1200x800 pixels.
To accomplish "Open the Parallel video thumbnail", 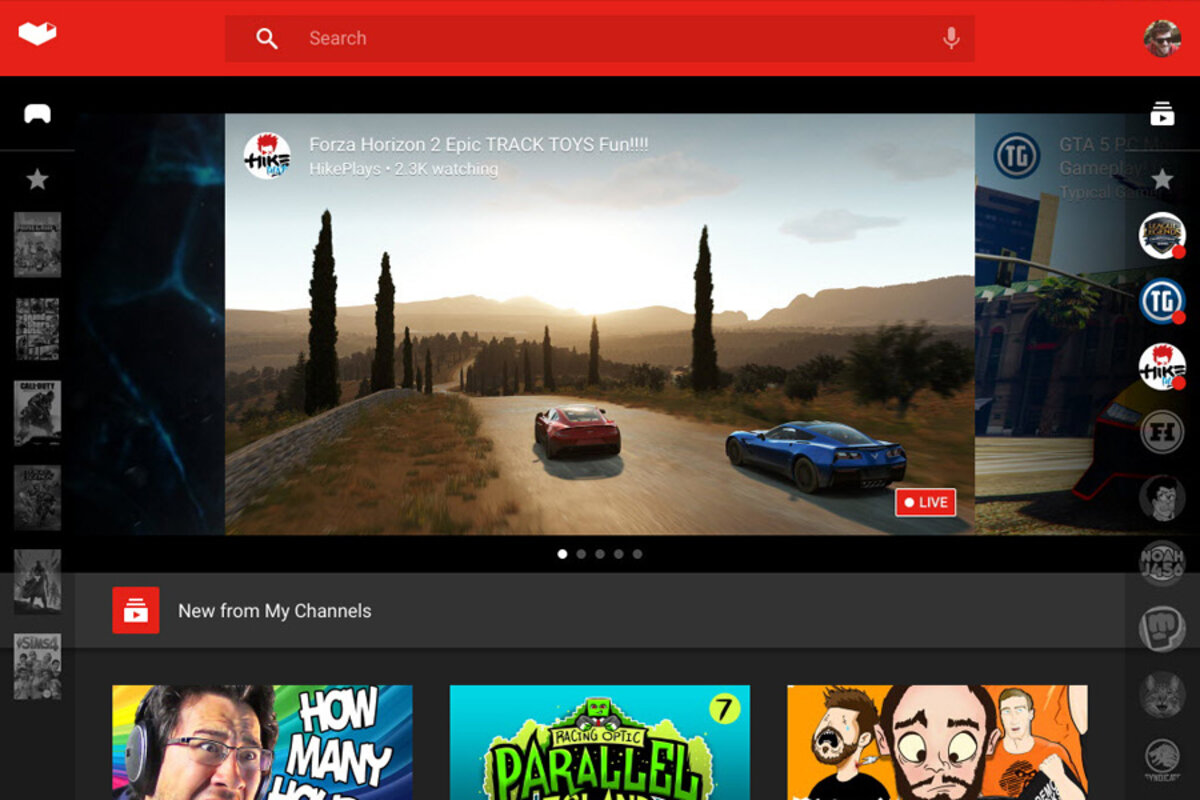I will point(600,742).
